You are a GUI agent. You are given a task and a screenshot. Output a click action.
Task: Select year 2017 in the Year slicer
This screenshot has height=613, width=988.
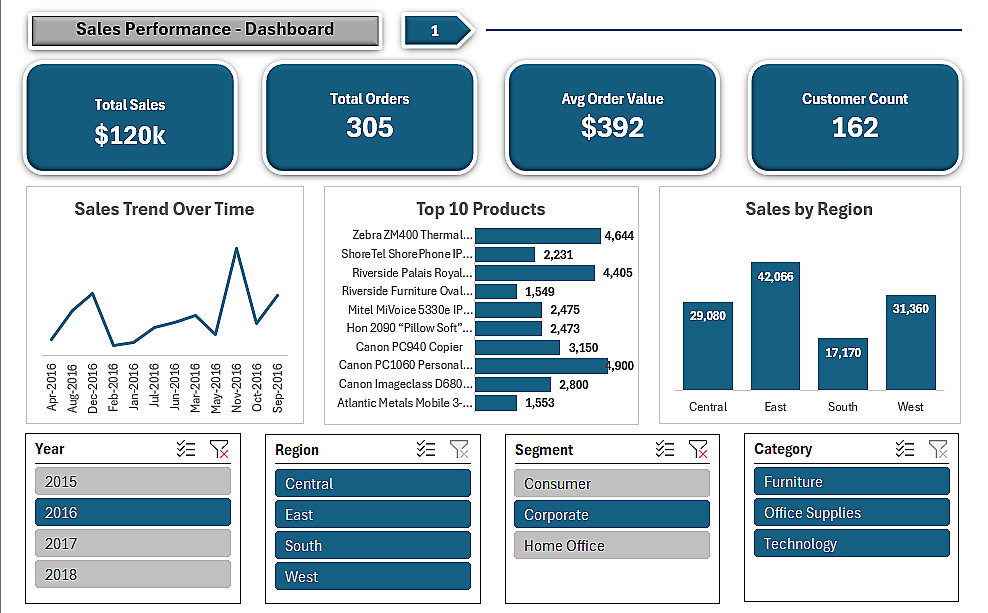pyautogui.click(x=133, y=543)
